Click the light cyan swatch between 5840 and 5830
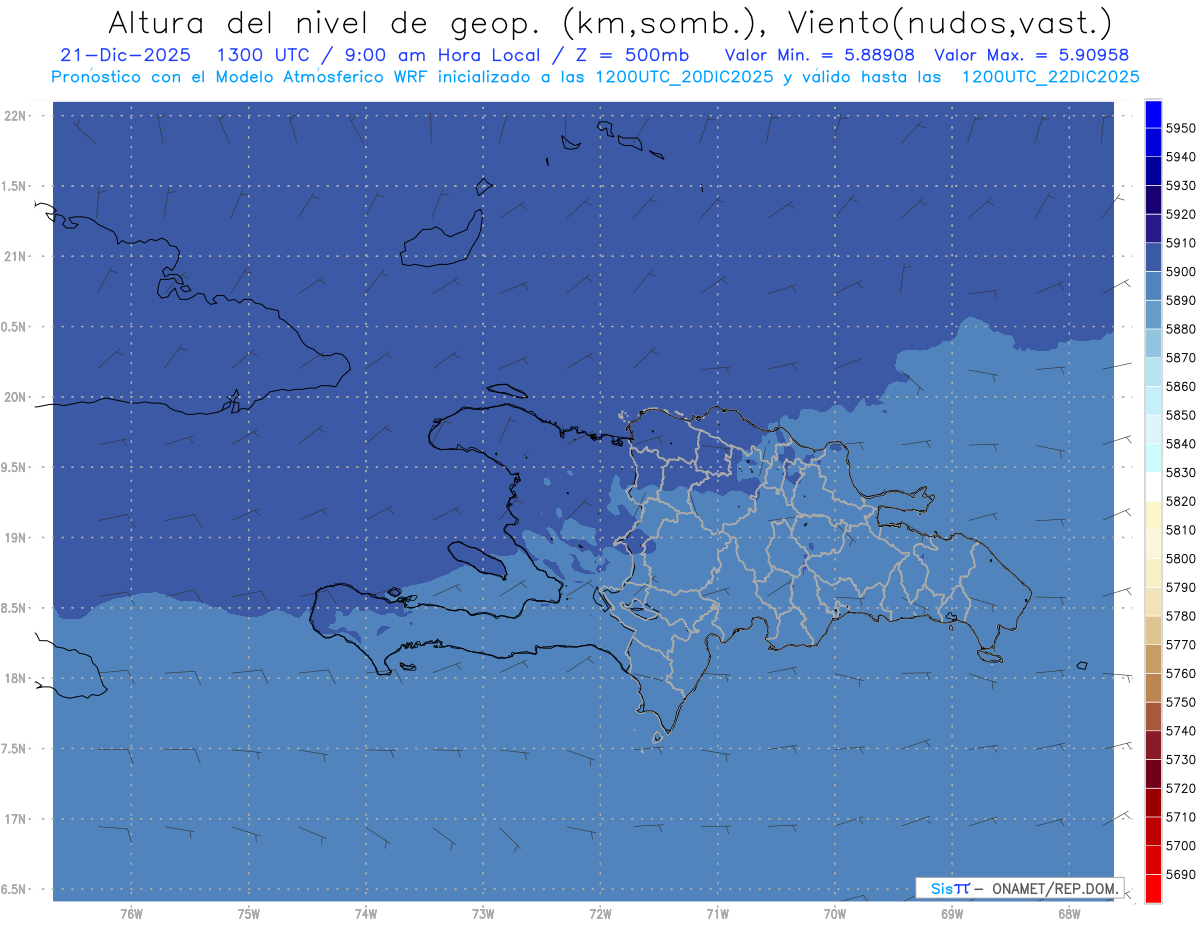 [1153, 458]
